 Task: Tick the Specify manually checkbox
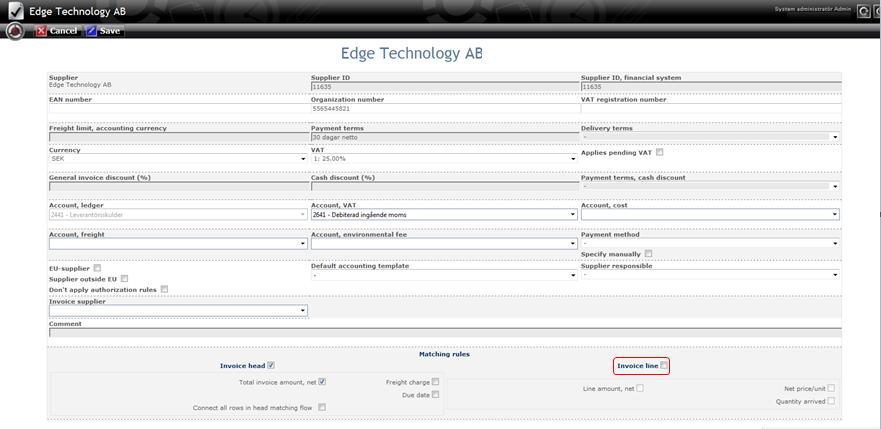(x=648, y=254)
